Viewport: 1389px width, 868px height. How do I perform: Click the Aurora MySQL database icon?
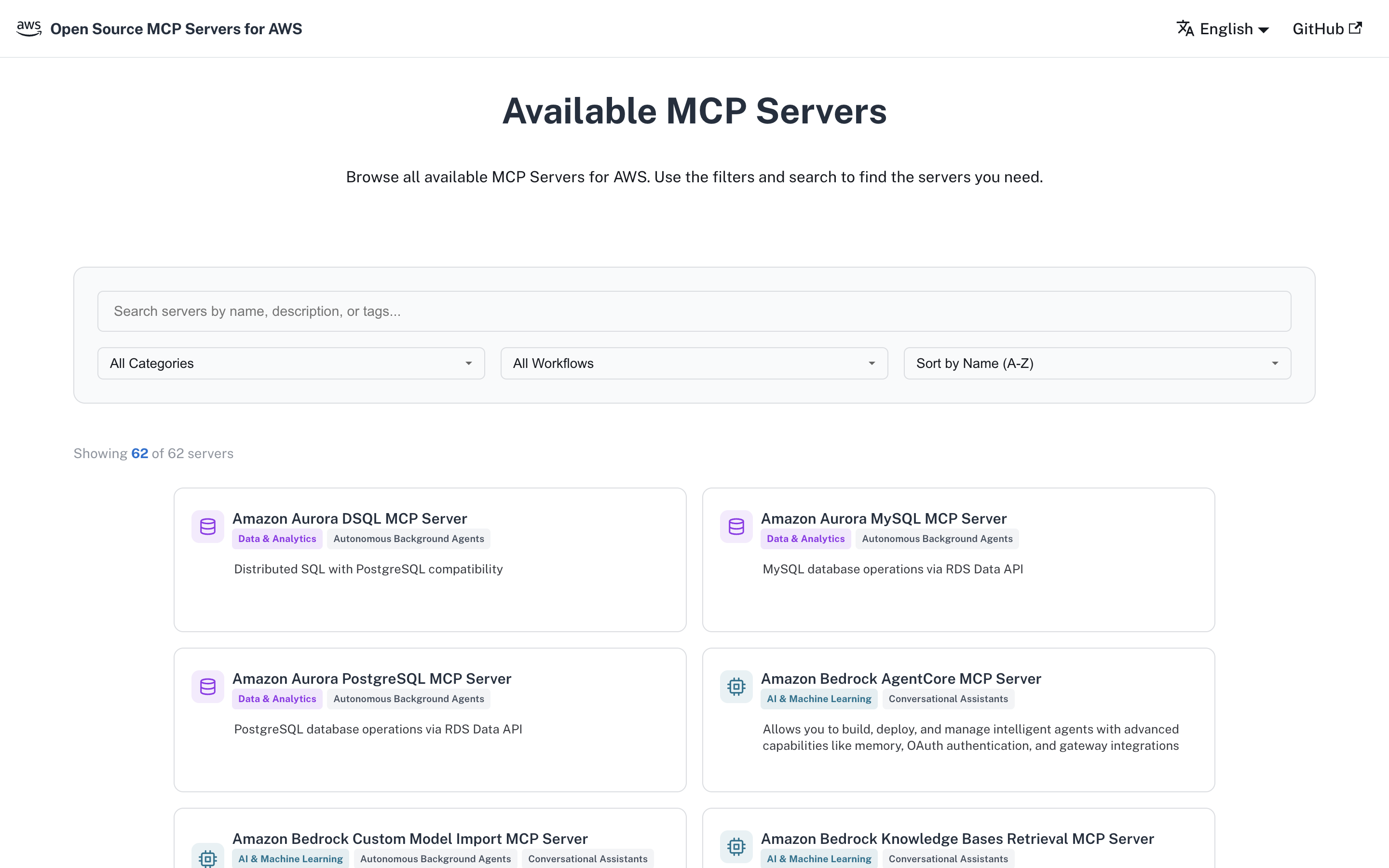click(736, 527)
